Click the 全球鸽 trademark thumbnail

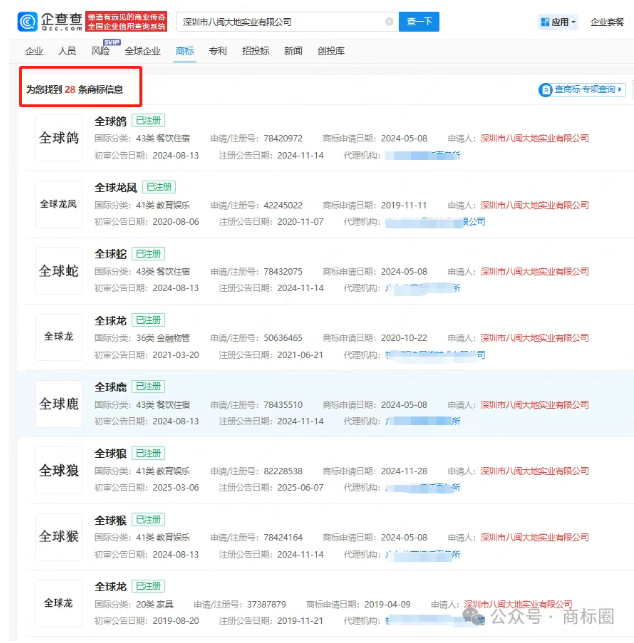(58, 138)
